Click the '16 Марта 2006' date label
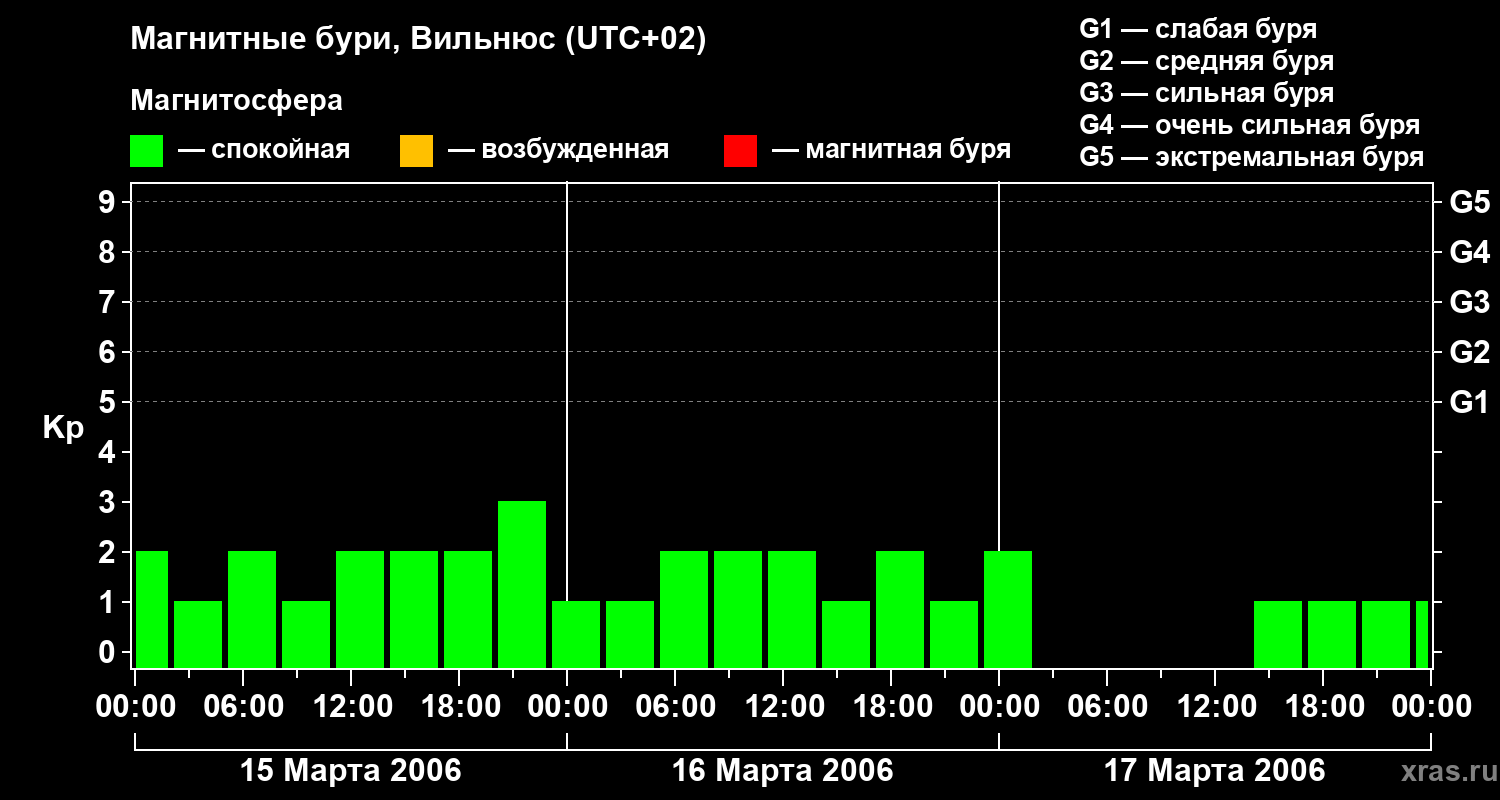 [x=783, y=771]
